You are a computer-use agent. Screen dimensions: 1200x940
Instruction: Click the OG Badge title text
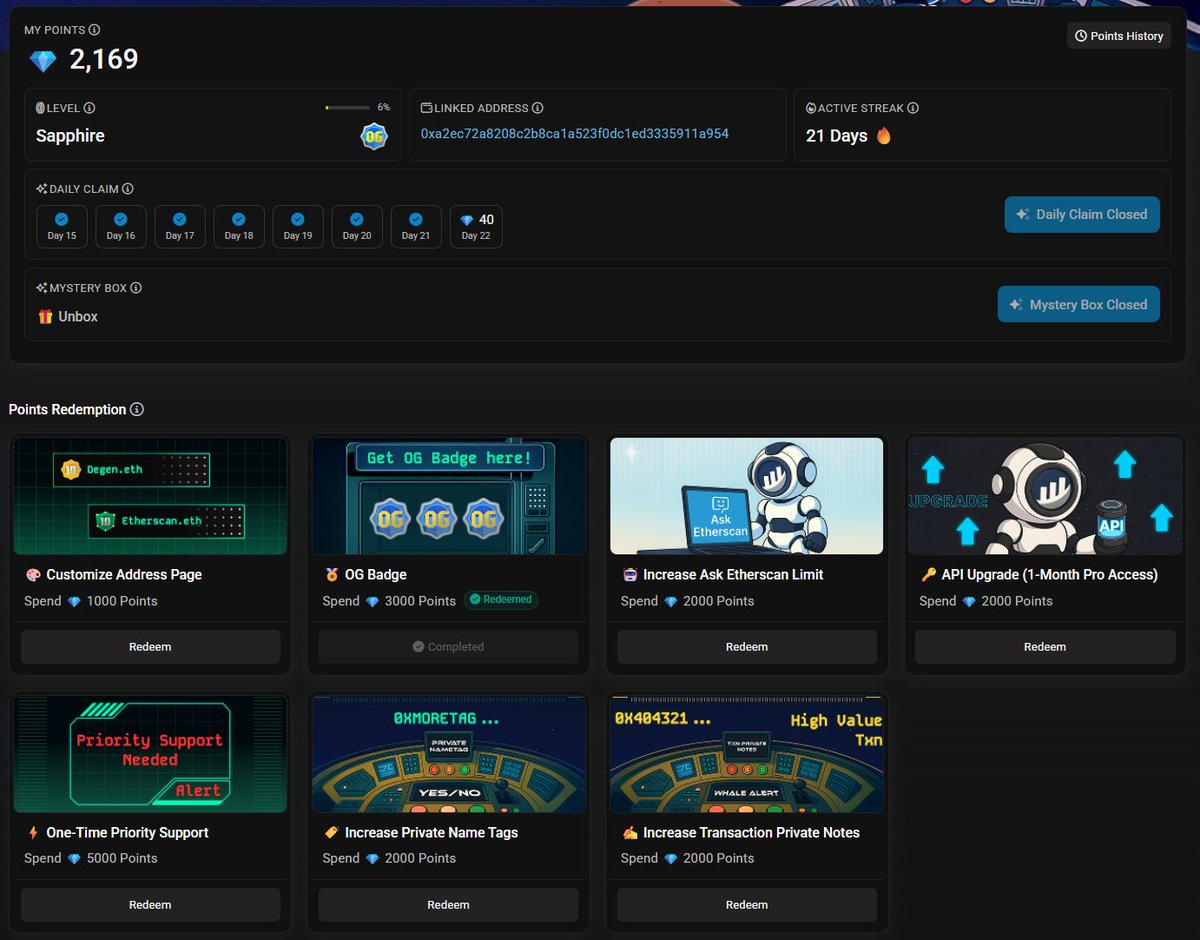coord(376,575)
